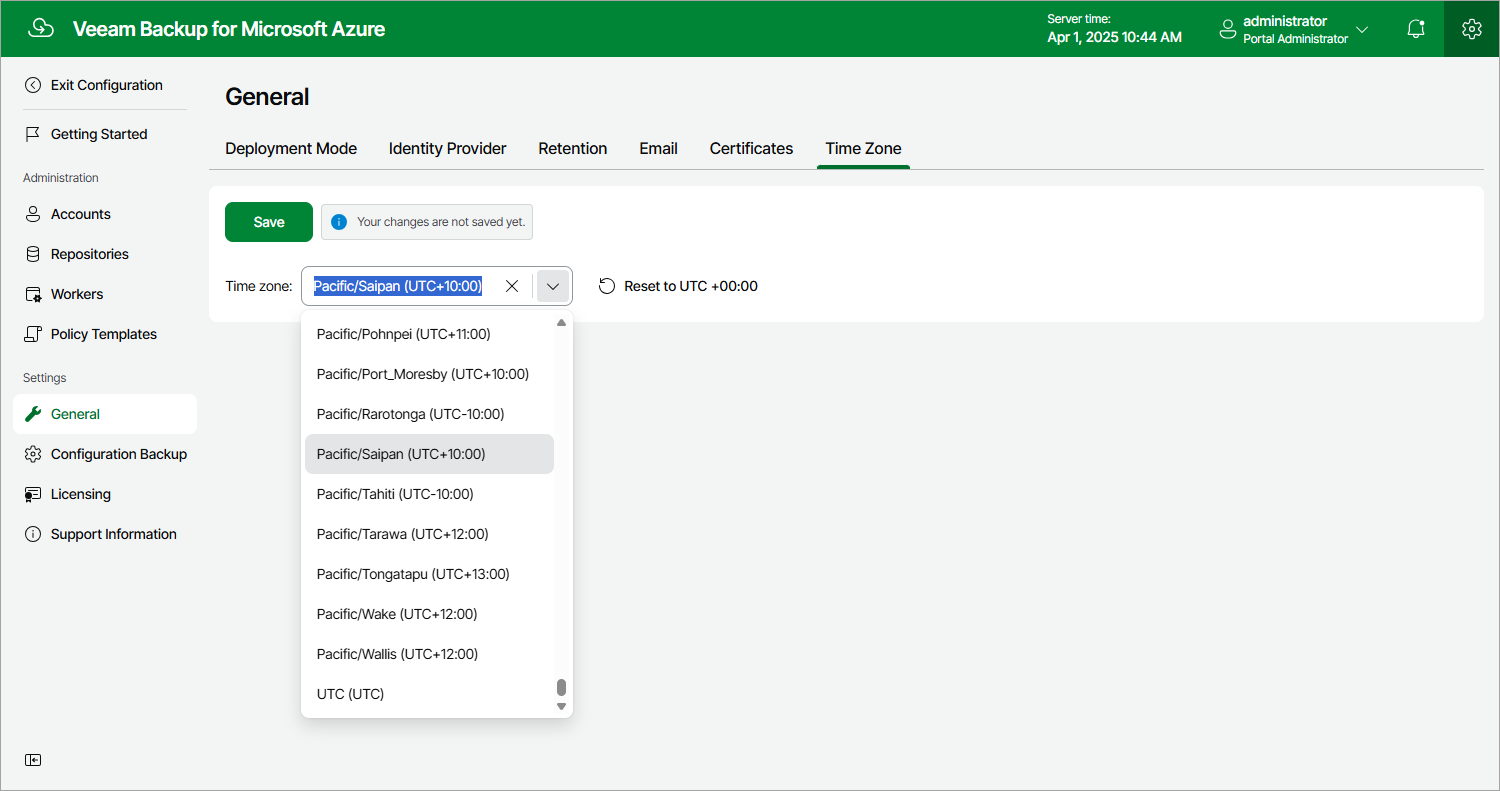Click the scroll down arrow in dropdown list
The image size is (1500, 791).
(561, 707)
